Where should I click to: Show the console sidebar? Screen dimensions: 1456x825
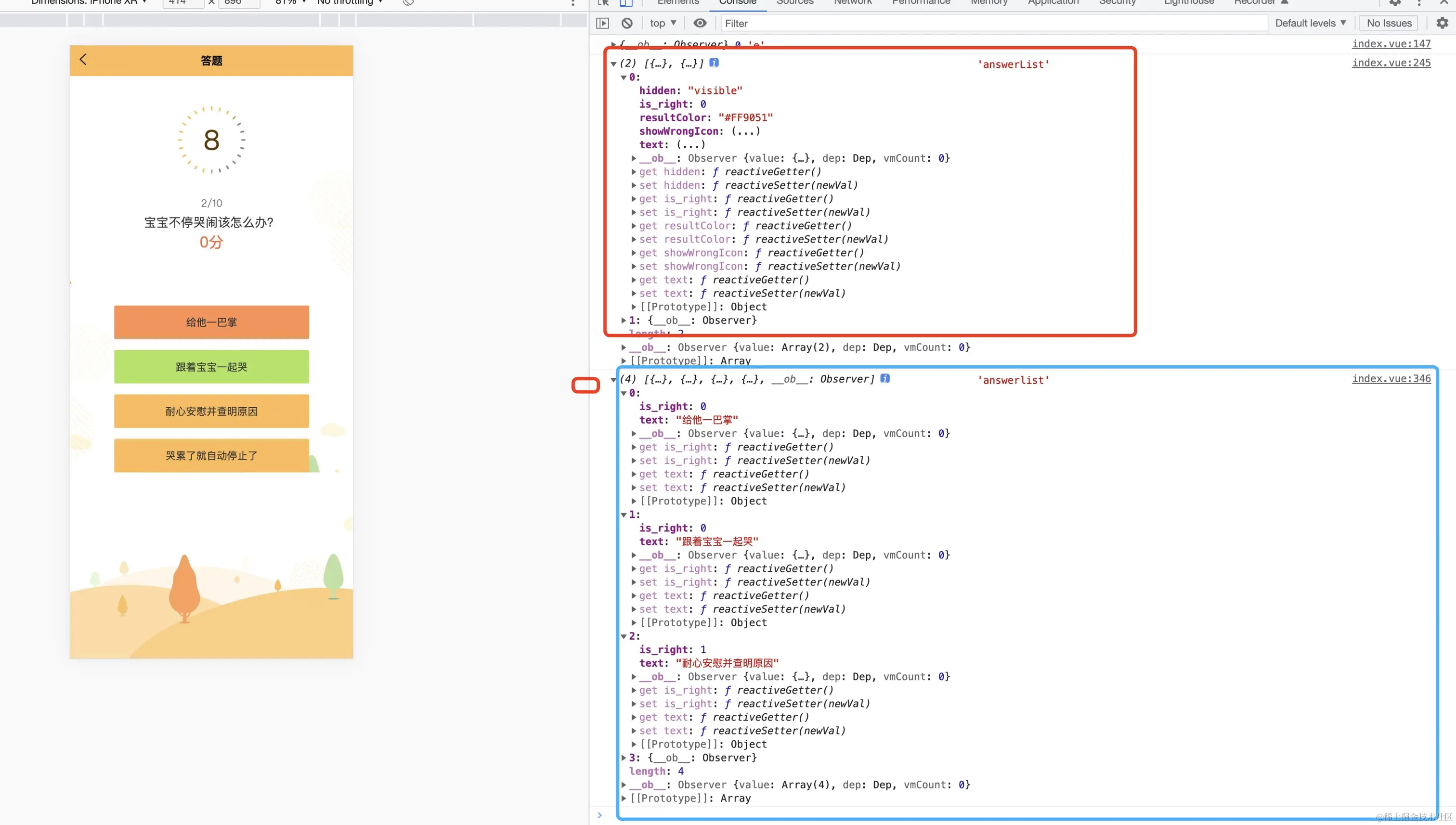(x=602, y=23)
